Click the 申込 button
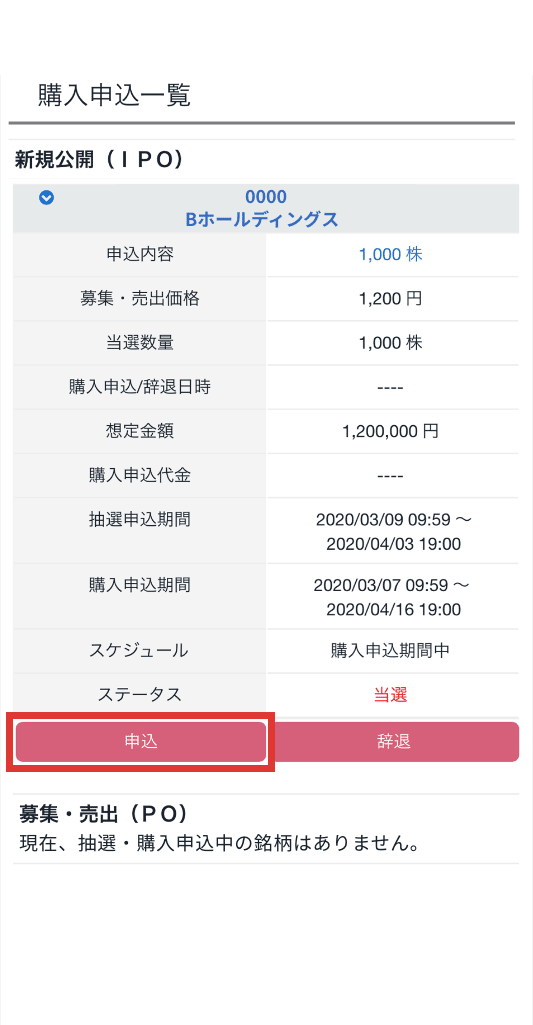Screen dimensions: 533x1025 (141, 742)
